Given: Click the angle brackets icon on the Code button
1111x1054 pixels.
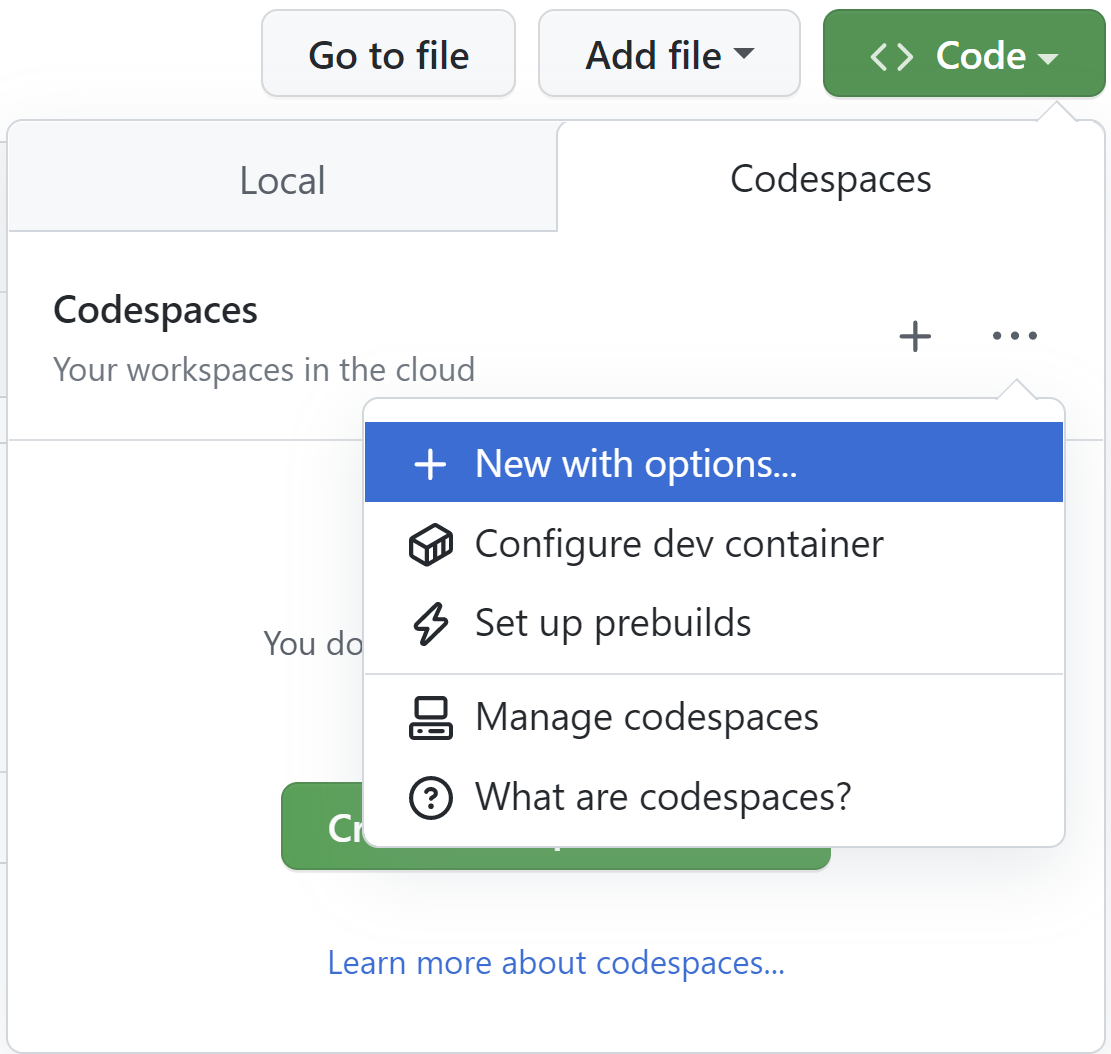Looking at the screenshot, I should (893, 56).
